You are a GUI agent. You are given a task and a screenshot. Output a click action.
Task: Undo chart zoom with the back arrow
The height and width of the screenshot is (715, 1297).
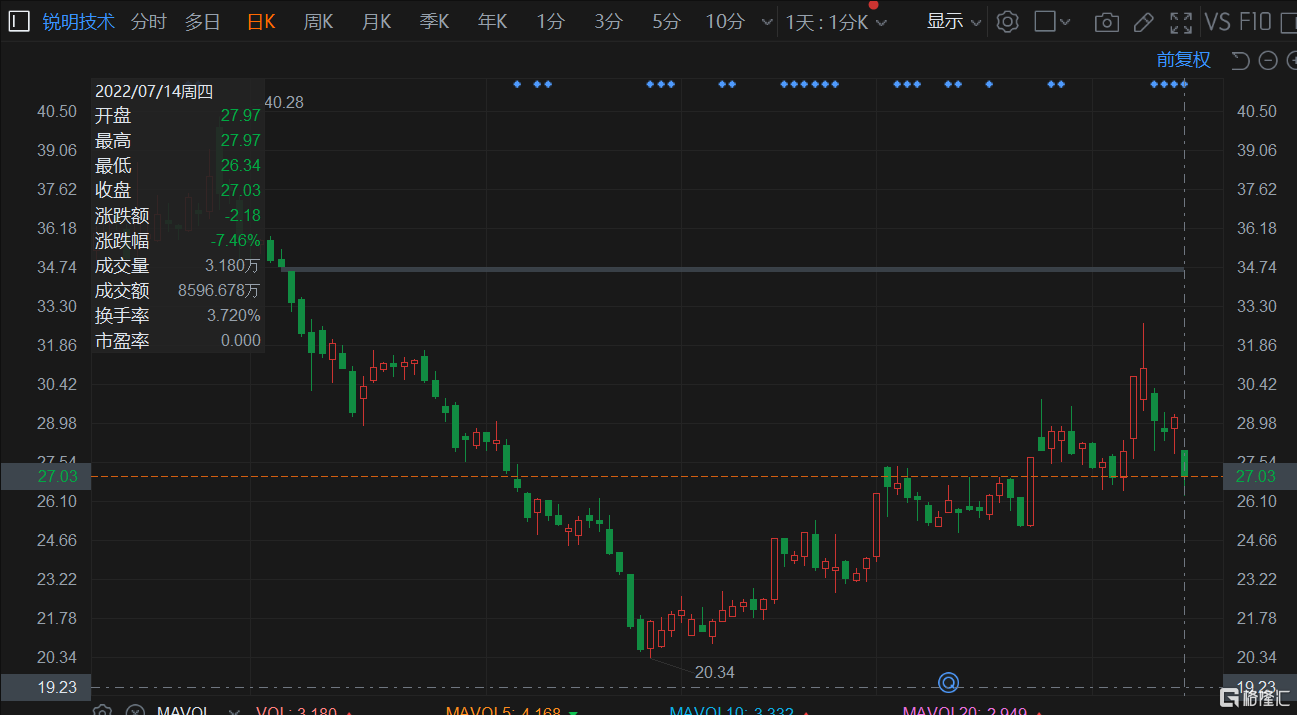[x=1240, y=60]
